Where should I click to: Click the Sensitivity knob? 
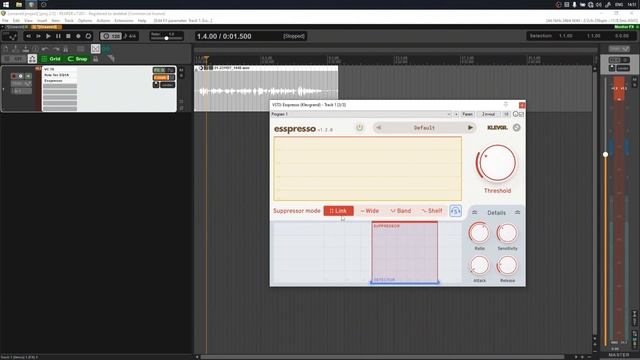point(507,233)
